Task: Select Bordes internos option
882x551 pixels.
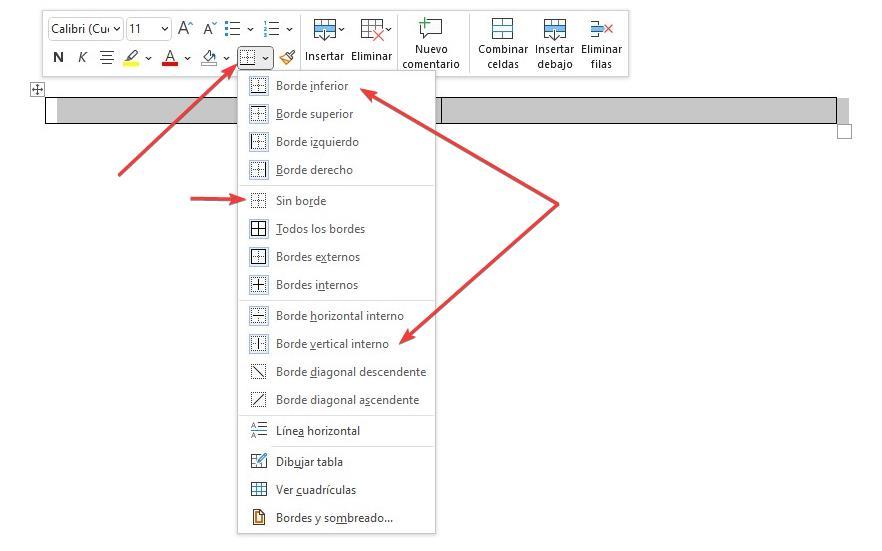Action: click(336, 285)
